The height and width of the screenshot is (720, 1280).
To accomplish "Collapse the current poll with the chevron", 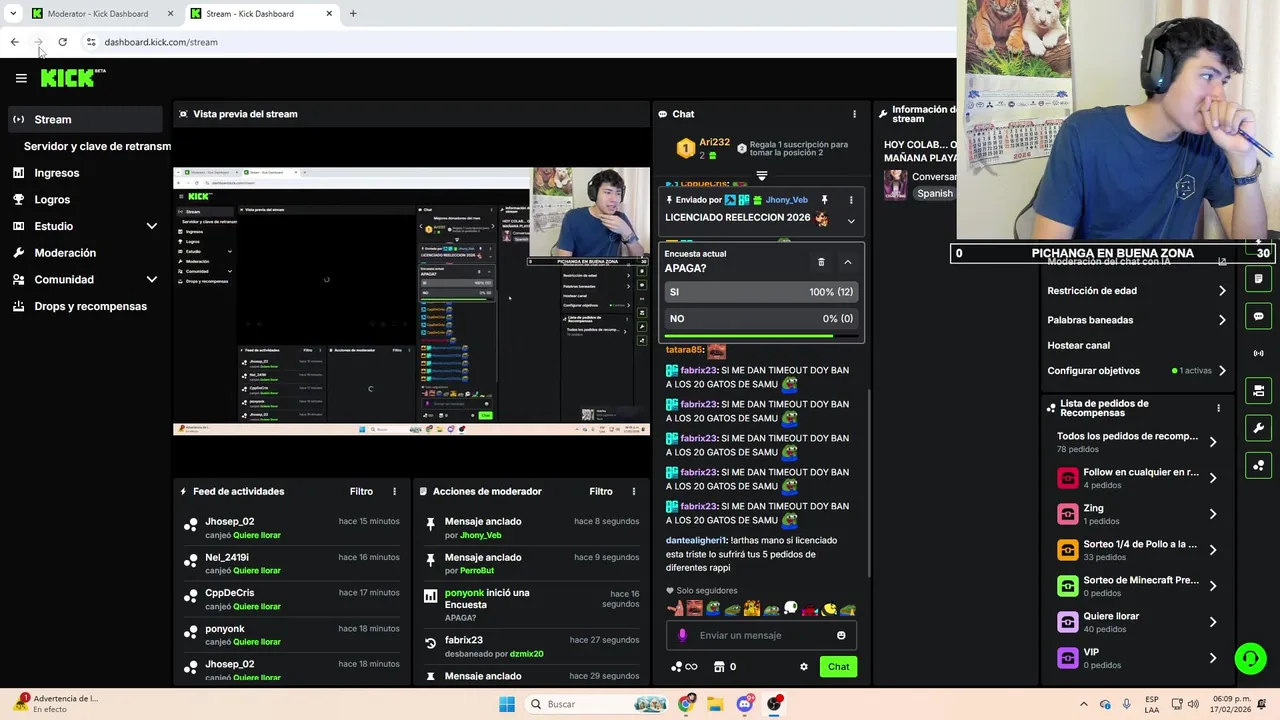I will click(848, 262).
